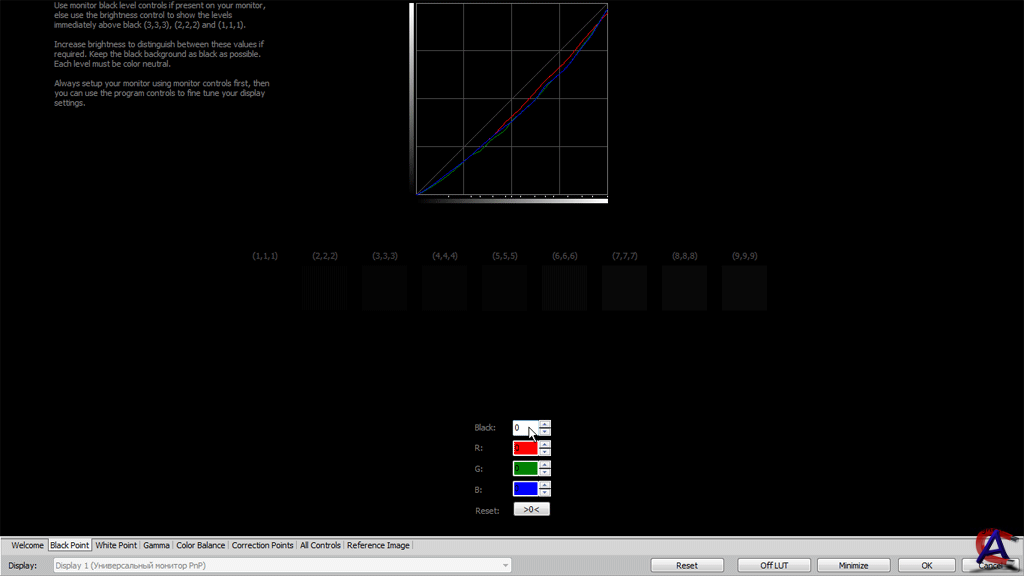Focus the Black value input field
Image resolution: width=1024 pixels, height=576 pixels.
(522, 428)
